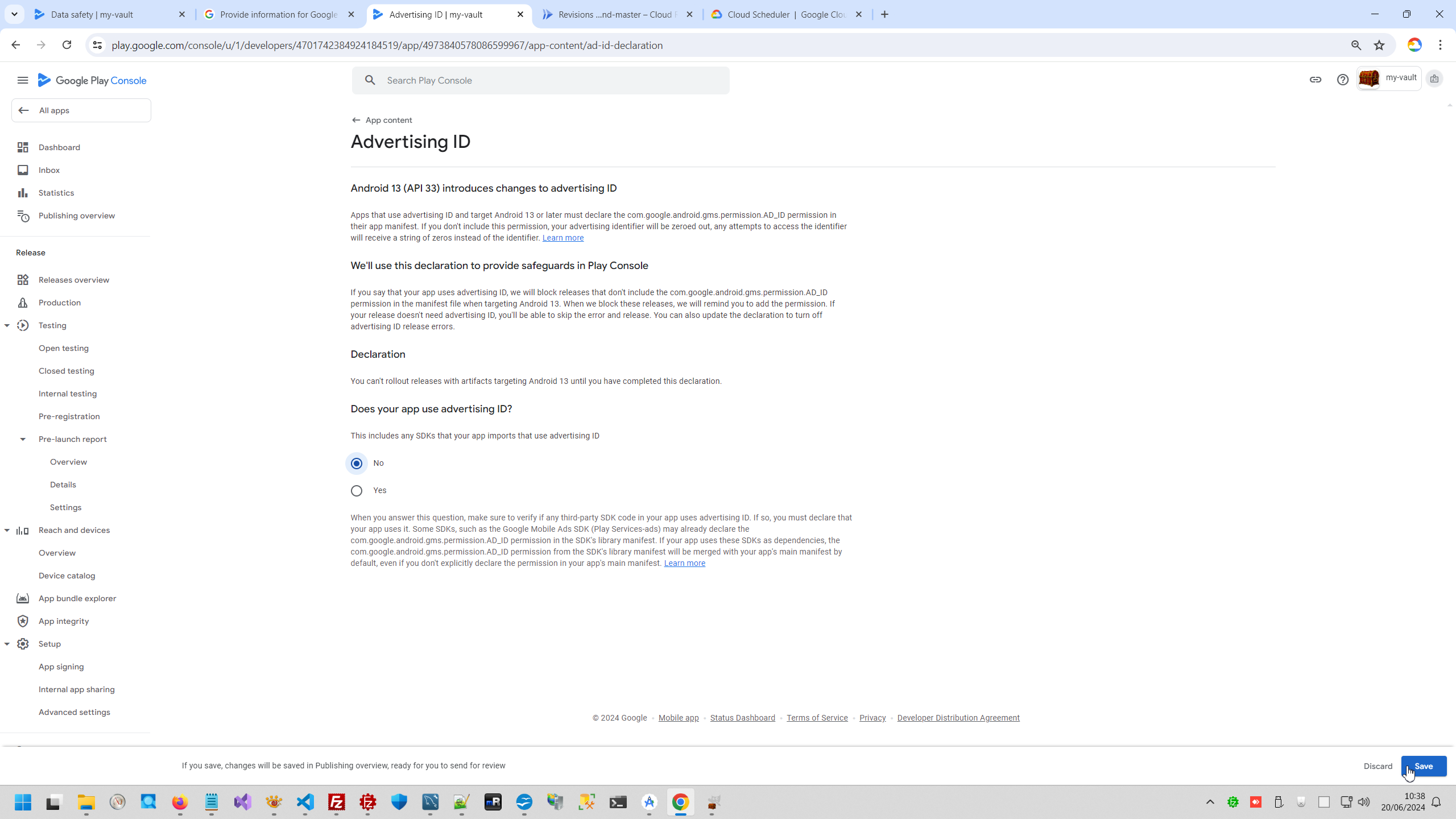Switch to the Cloud Scheduler tab
Image resolution: width=1456 pixels, height=819 pixels.
785,15
